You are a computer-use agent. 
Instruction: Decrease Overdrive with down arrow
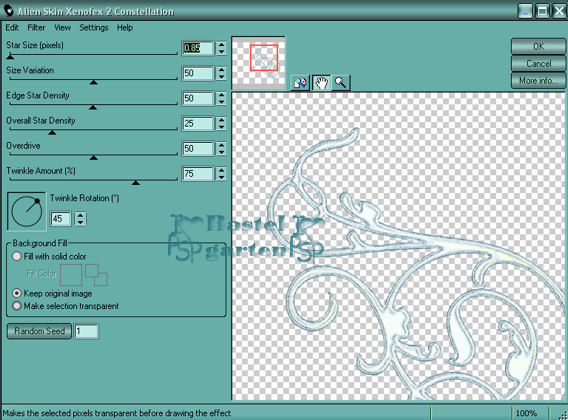point(222,152)
